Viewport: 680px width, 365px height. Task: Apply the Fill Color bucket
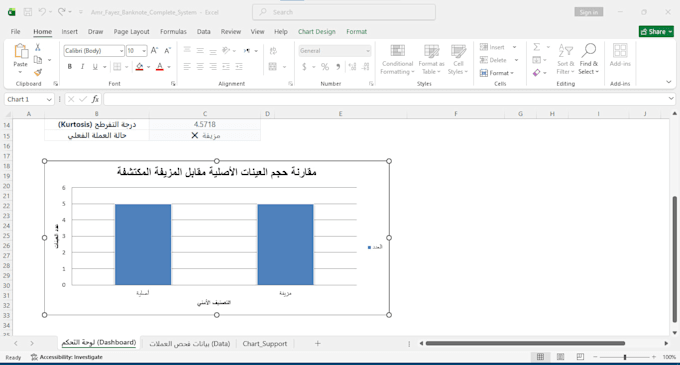point(139,67)
